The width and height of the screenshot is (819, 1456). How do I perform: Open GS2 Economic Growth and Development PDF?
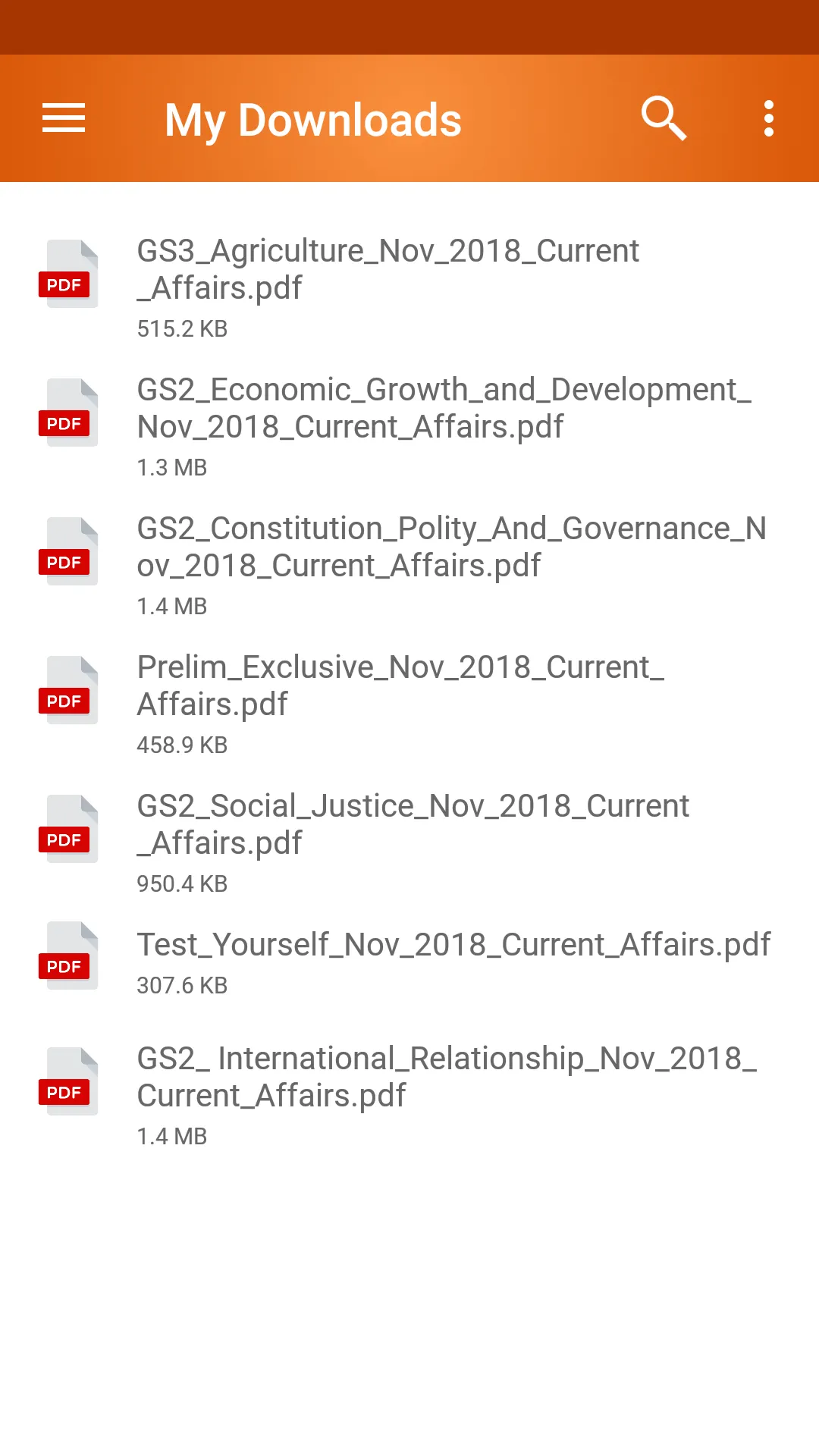pyautogui.click(x=444, y=408)
